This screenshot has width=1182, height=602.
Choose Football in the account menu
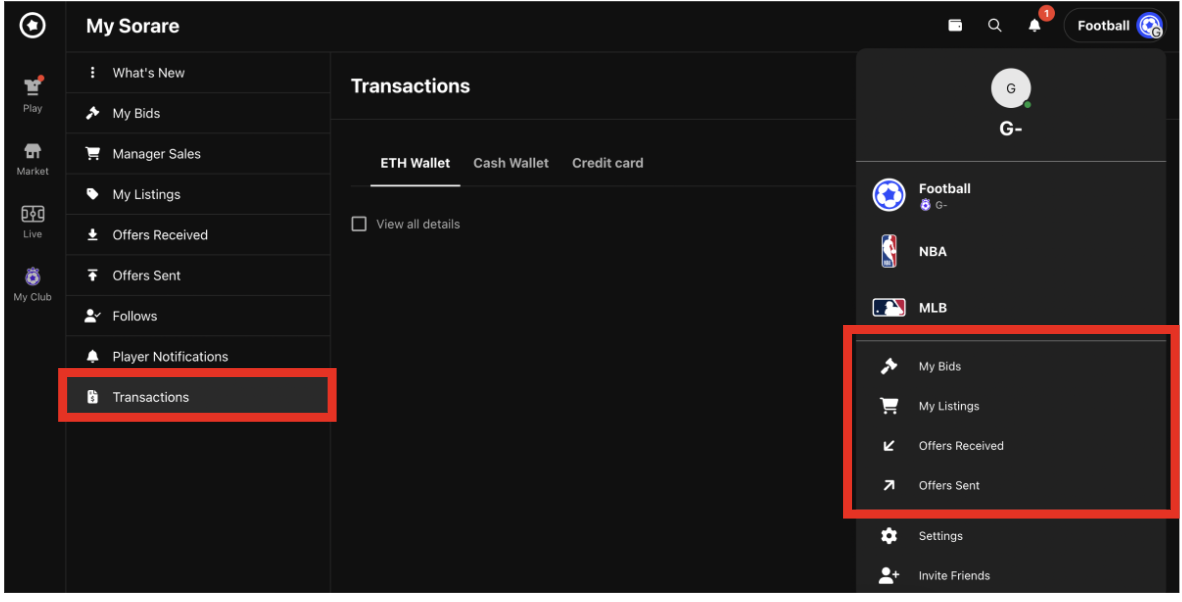(x=1011, y=195)
